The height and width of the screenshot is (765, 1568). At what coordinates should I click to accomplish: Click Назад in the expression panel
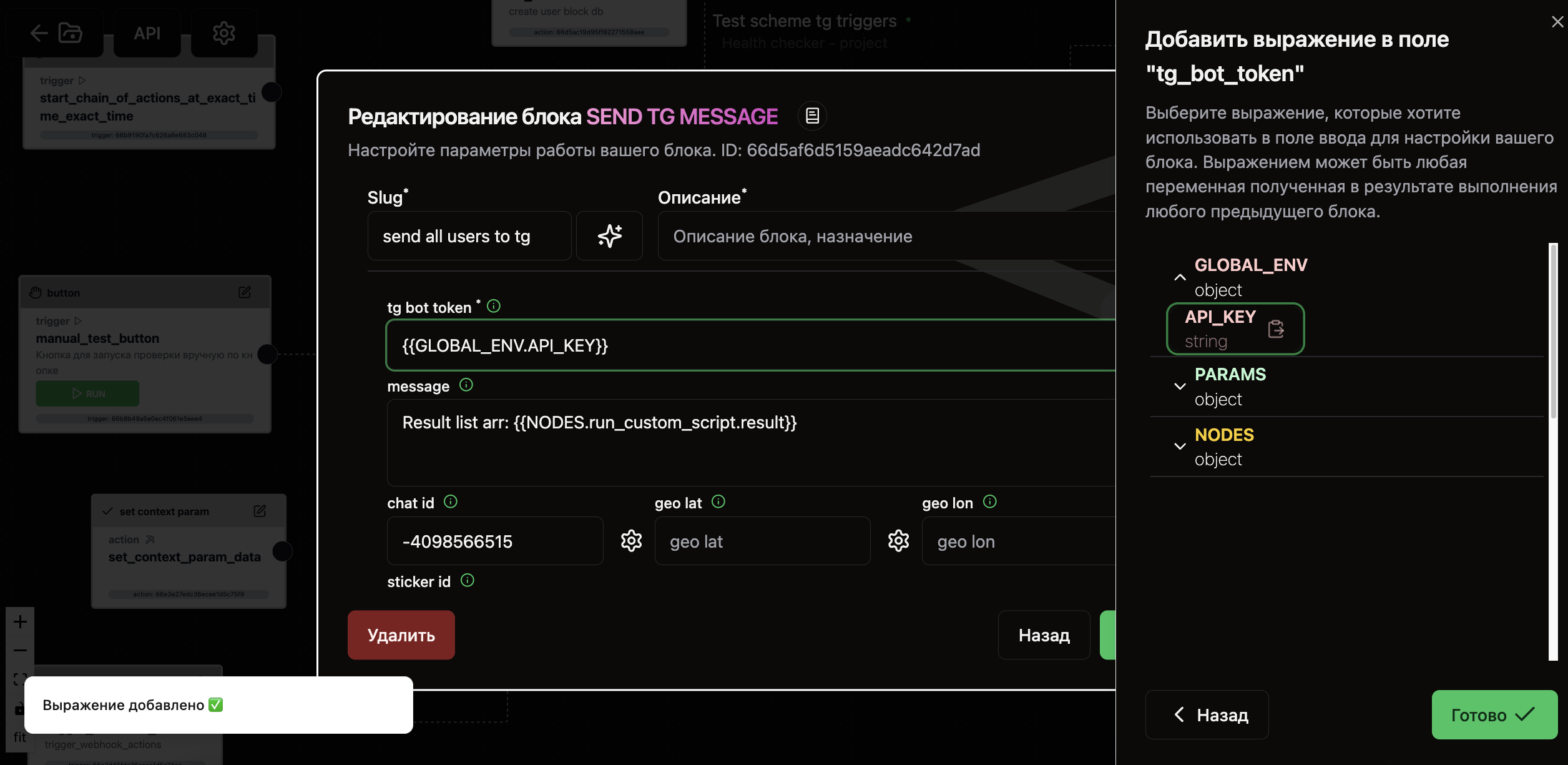tap(1207, 715)
